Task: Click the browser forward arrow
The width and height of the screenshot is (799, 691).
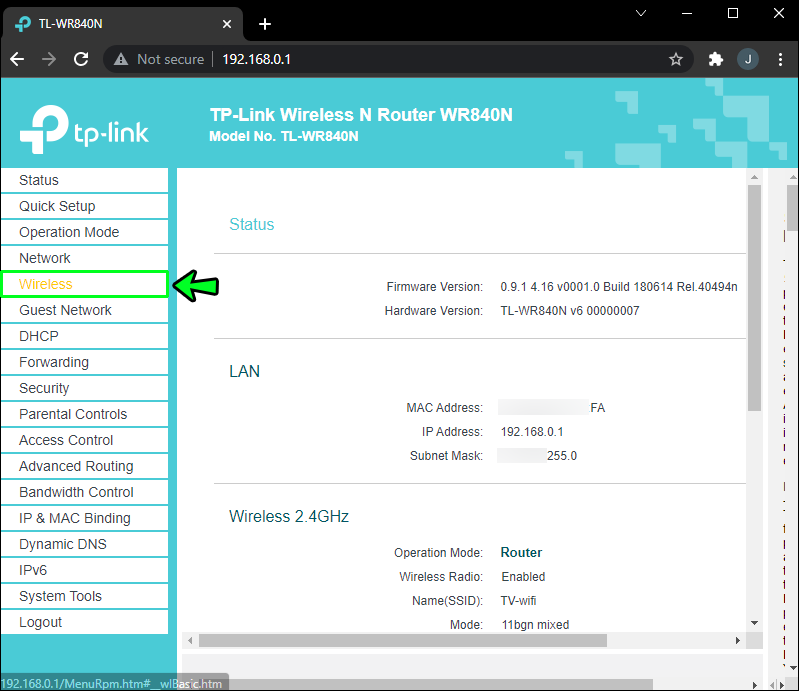Action: tap(49, 59)
